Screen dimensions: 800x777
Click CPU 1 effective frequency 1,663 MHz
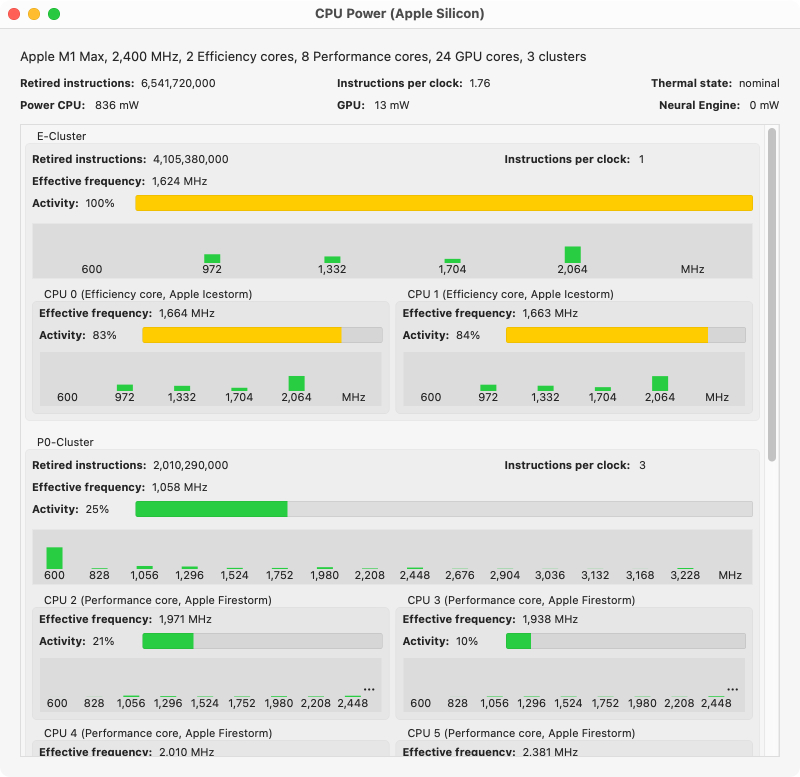click(550, 313)
